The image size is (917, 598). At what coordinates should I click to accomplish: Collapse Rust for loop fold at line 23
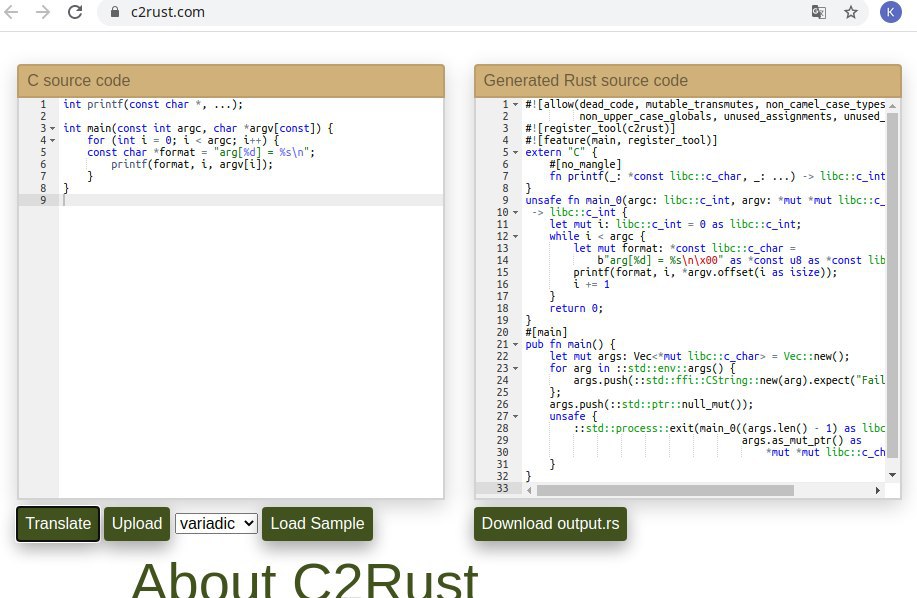click(515, 368)
